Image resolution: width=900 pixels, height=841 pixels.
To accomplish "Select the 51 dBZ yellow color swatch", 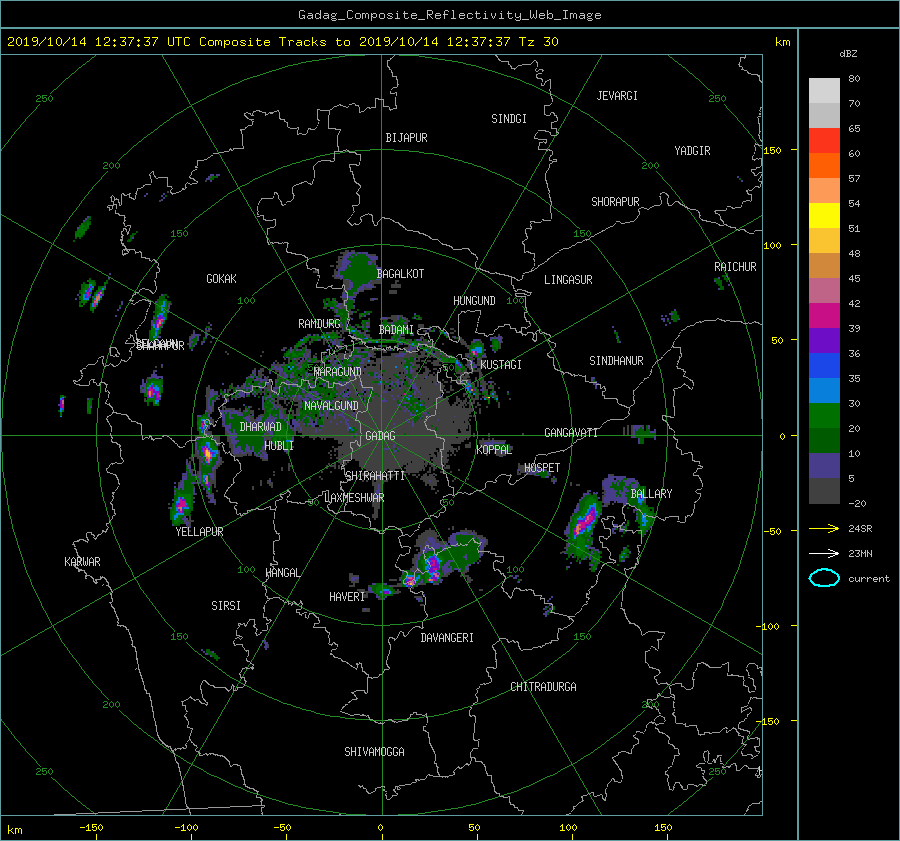I will click(x=824, y=215).
